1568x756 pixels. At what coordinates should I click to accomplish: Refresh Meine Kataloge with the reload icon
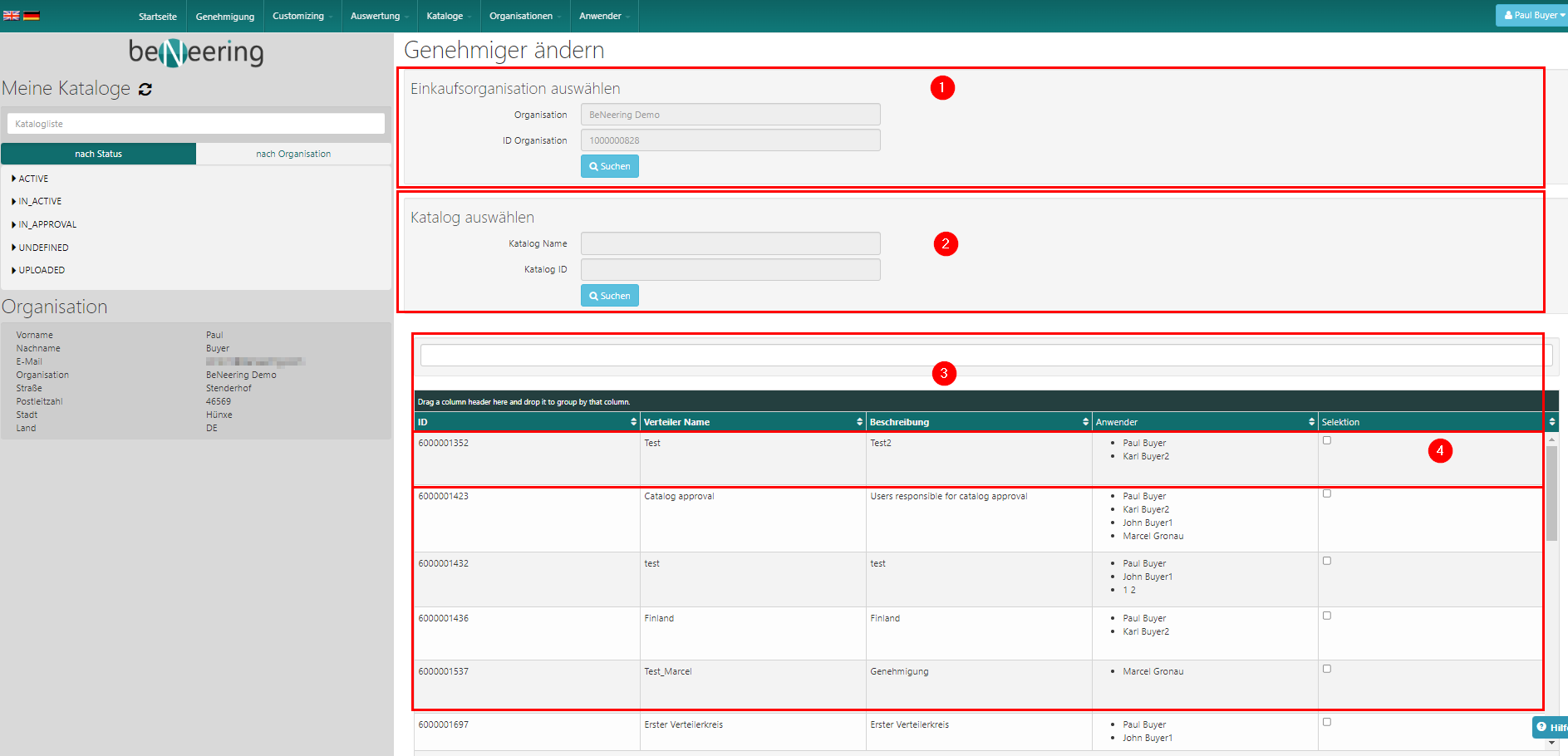tap(145, 89)
